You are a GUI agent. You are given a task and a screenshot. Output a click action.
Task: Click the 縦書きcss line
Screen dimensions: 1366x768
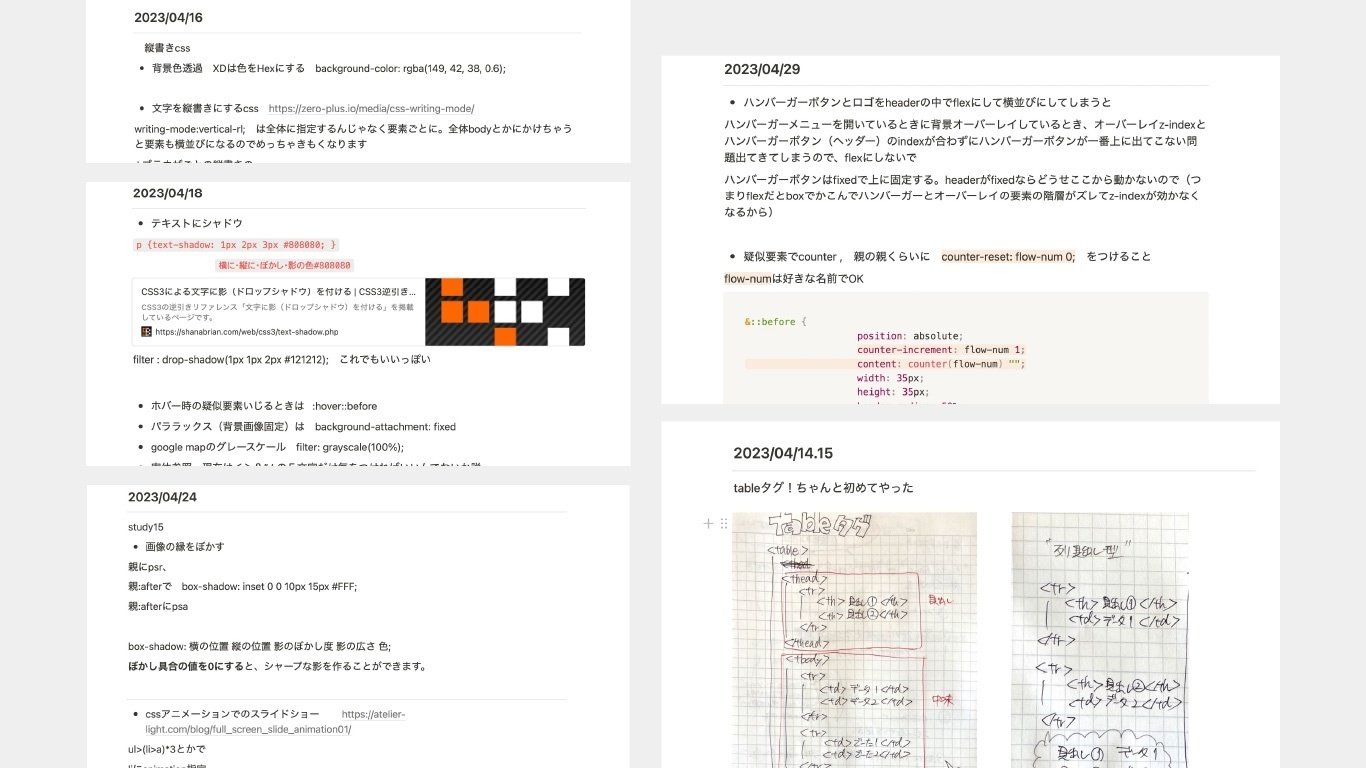[x=167, y=48]
